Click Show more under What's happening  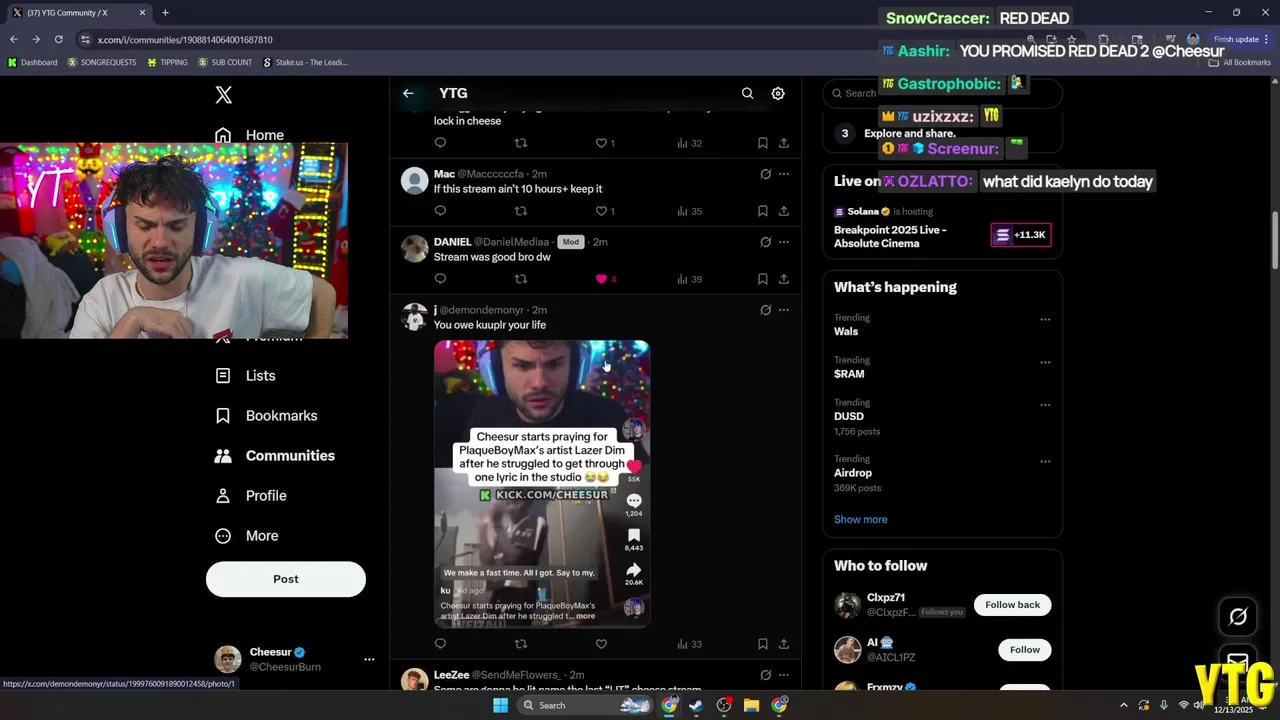coord(861,519)
